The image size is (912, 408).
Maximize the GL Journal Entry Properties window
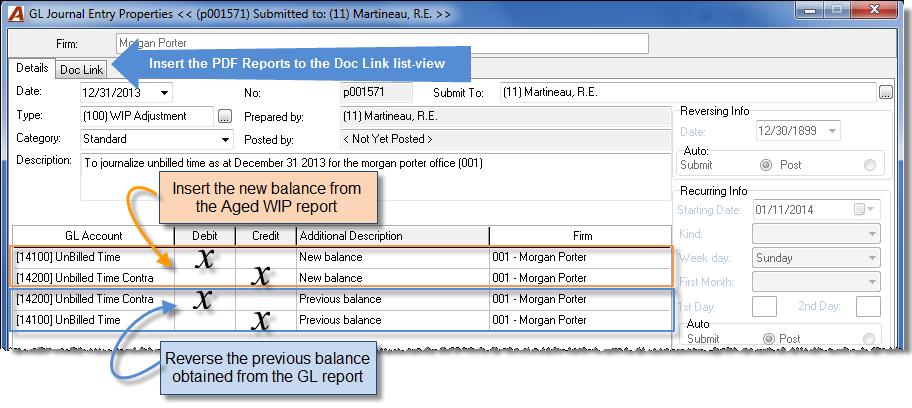[837, 10]
